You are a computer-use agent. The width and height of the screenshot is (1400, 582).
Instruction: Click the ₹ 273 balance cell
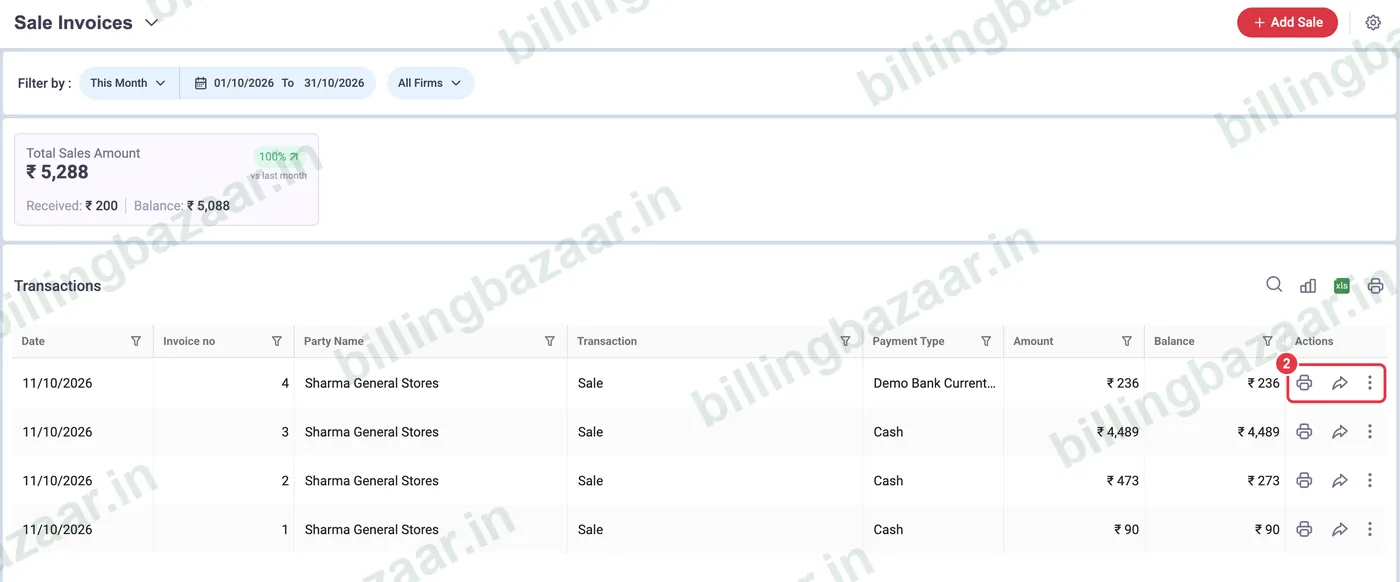tap(1264, 481)
